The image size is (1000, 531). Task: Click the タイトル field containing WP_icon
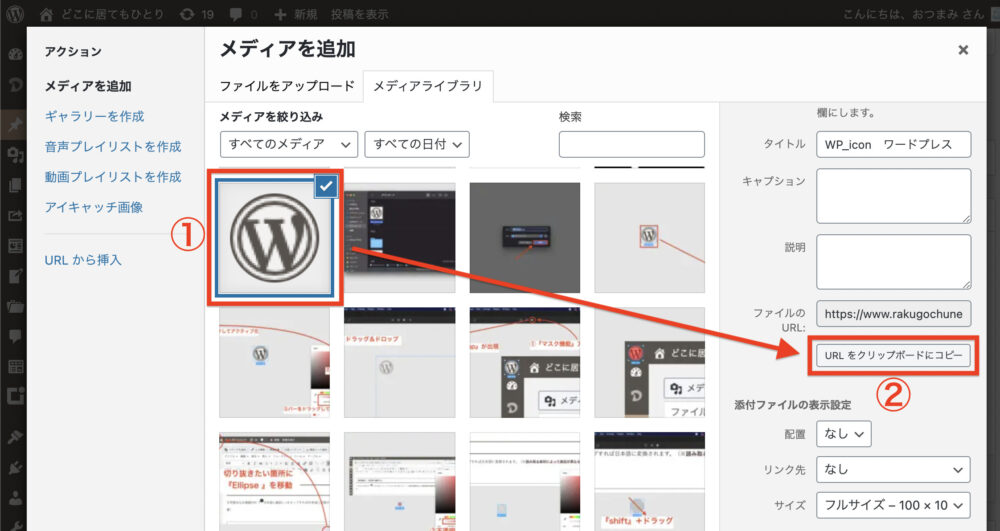coord(893,144)
